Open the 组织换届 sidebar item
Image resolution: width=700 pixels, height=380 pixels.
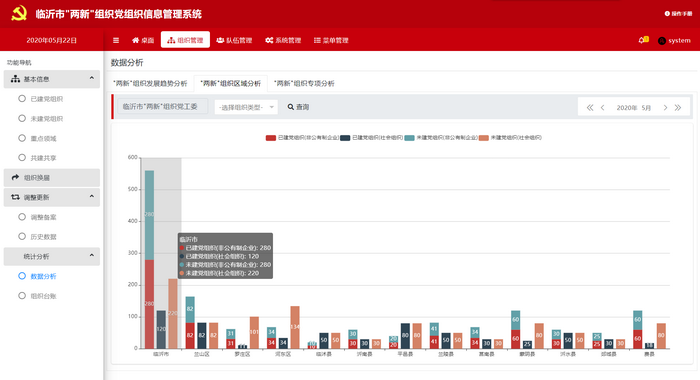click(52, 178)
